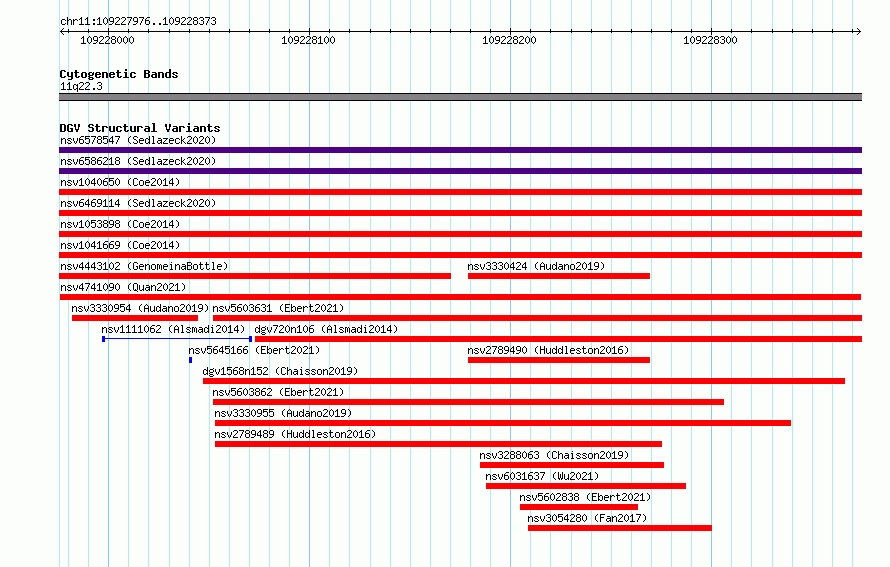Image resolution: width=890 pixels, height=567 pixels.
Task: Select nsv1041669 (Coe2014) label
Action: click(x=120, y=245)
